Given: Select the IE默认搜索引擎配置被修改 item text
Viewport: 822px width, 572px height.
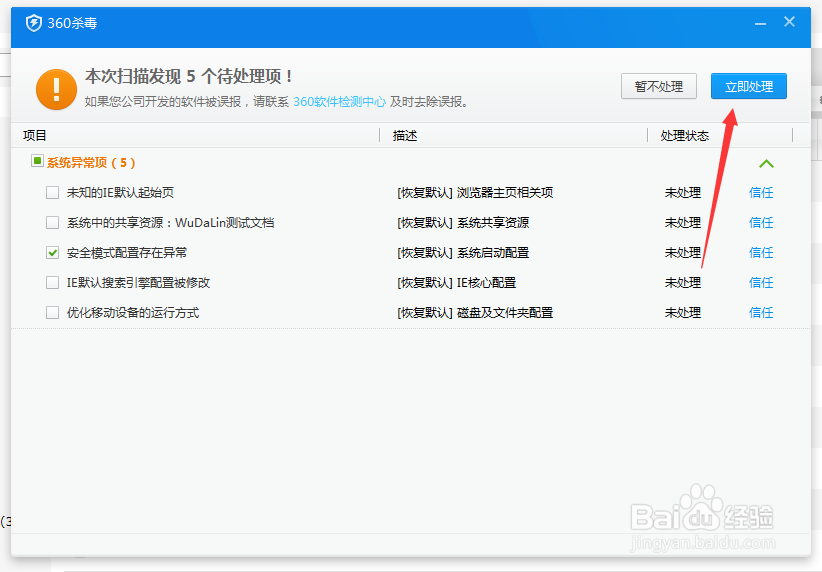Looking at the screenshot, I should [138, 283].
